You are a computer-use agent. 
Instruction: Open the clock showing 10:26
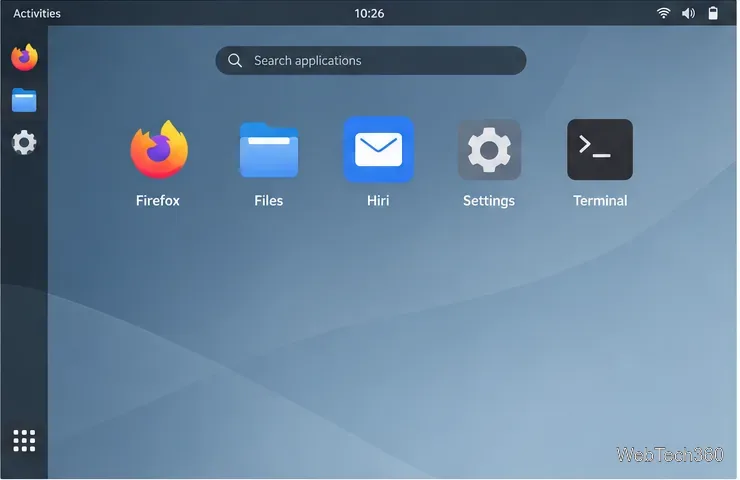pyautogui.click(x=369, y=13)
